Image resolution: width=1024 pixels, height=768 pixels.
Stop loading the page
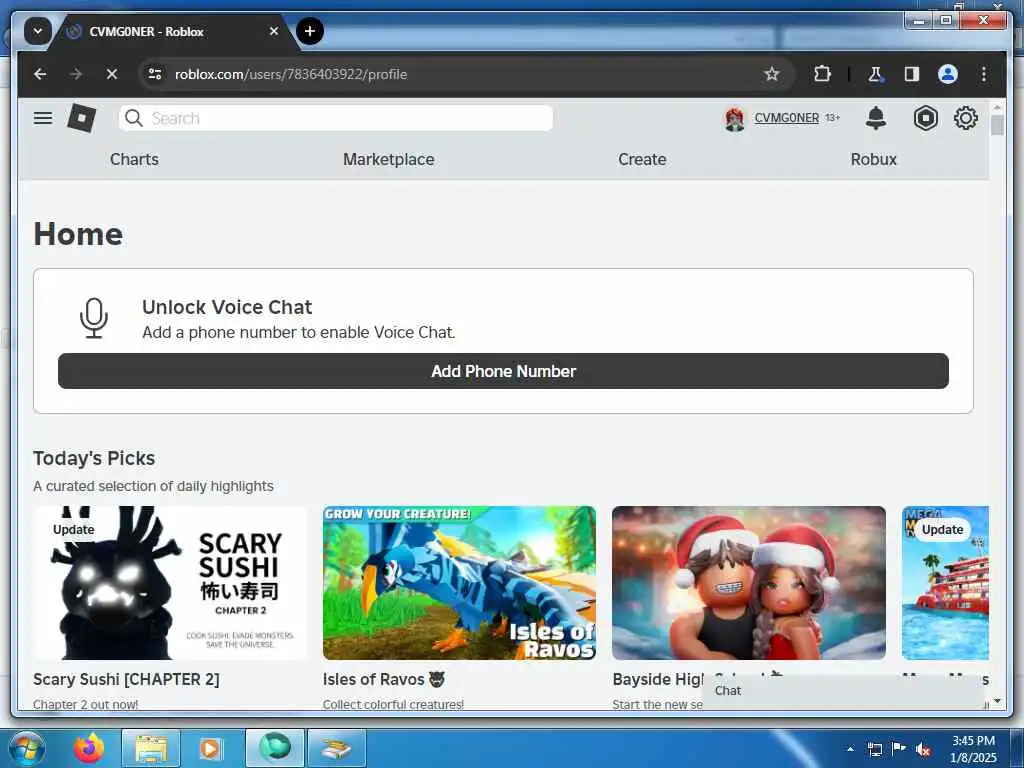(x=112, y=74)
